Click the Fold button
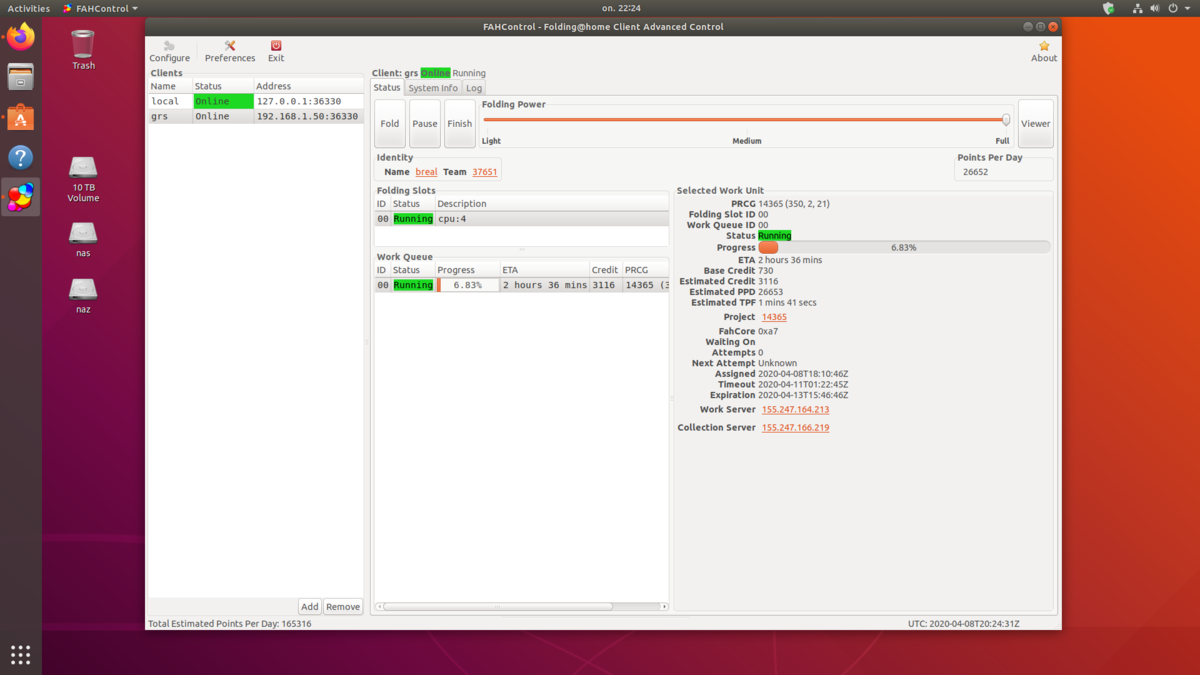This screenshot has height=675, width=1200. pyautogui.click(x=390, y=124)
